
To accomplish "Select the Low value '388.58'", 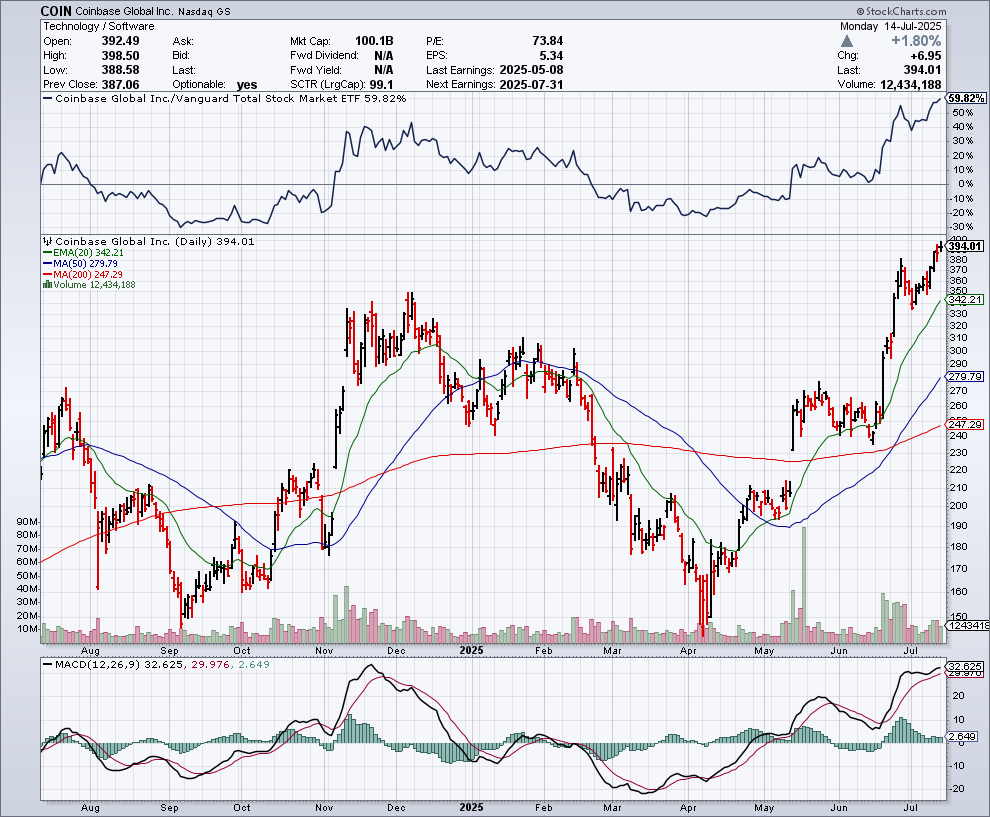I will [121, 69].
